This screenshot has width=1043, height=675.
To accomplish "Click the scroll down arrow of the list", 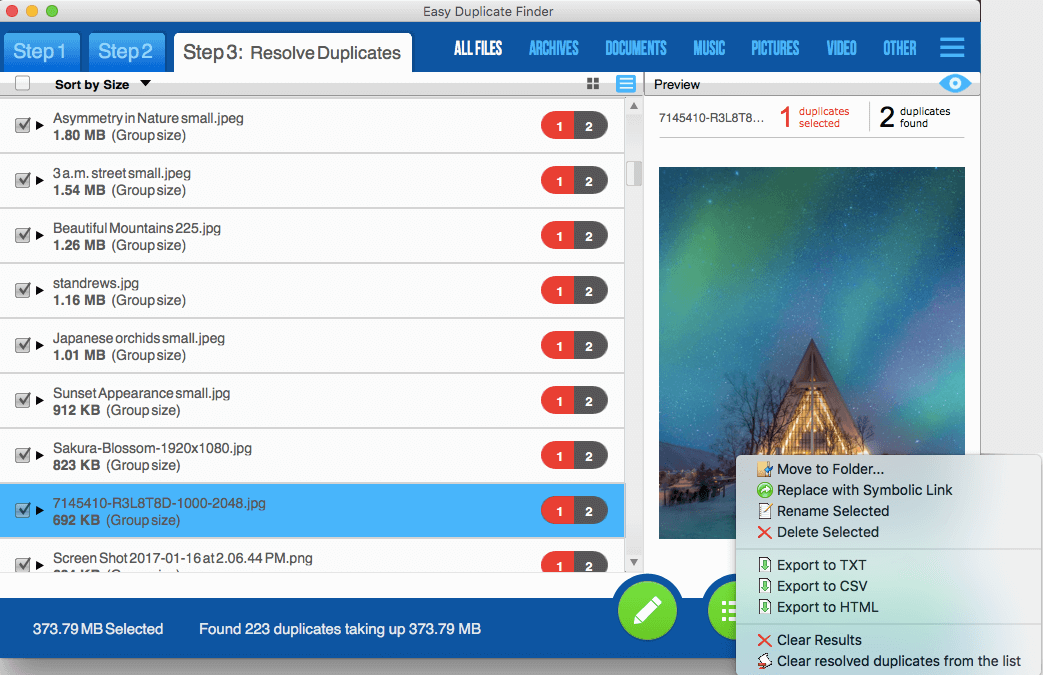I will pos(634,562).
